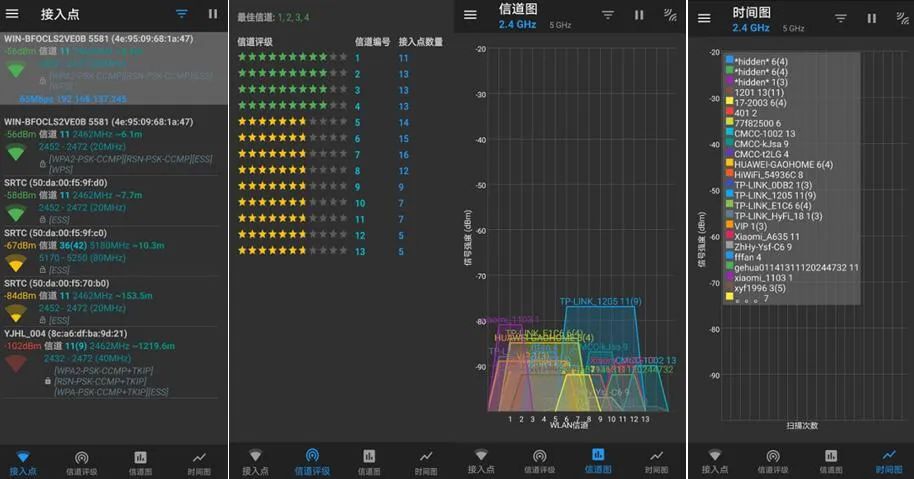Select Xiaomi_A635 11 in the time graph legend
Viewport: 914px width, 479px height.
[767, 237]
